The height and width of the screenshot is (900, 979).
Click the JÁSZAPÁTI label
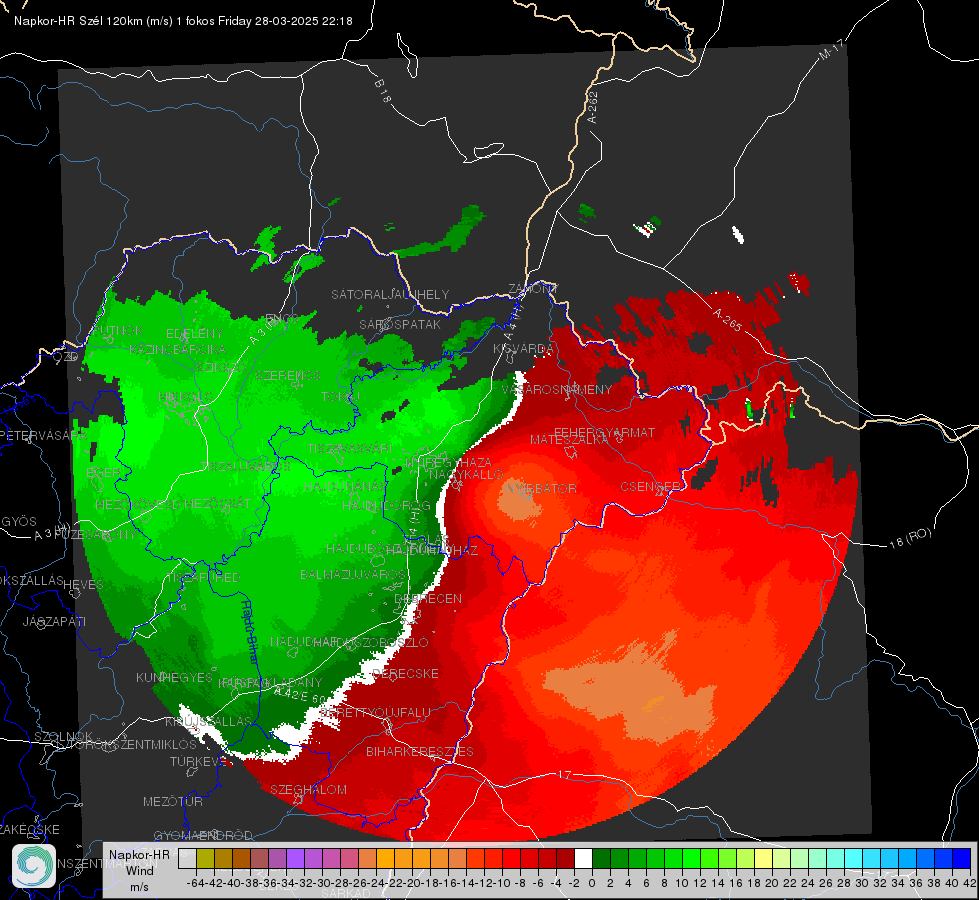54,621
